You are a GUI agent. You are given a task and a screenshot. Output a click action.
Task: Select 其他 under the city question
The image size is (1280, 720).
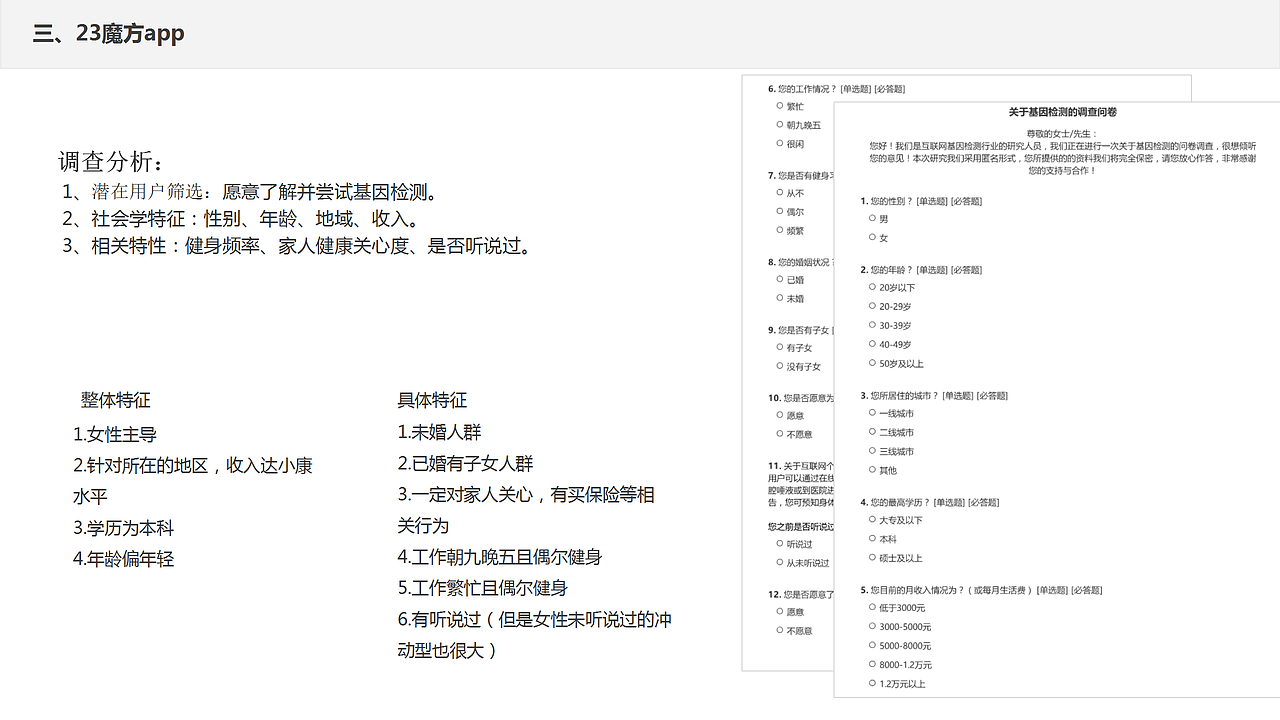coord(872,470)
